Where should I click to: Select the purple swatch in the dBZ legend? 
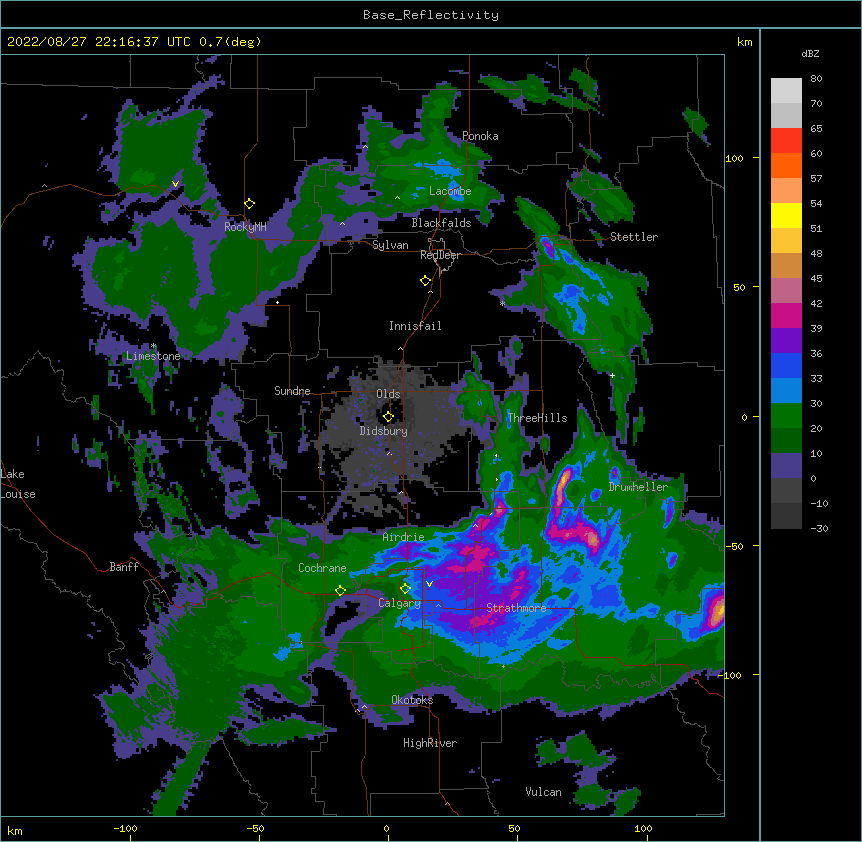786,341
